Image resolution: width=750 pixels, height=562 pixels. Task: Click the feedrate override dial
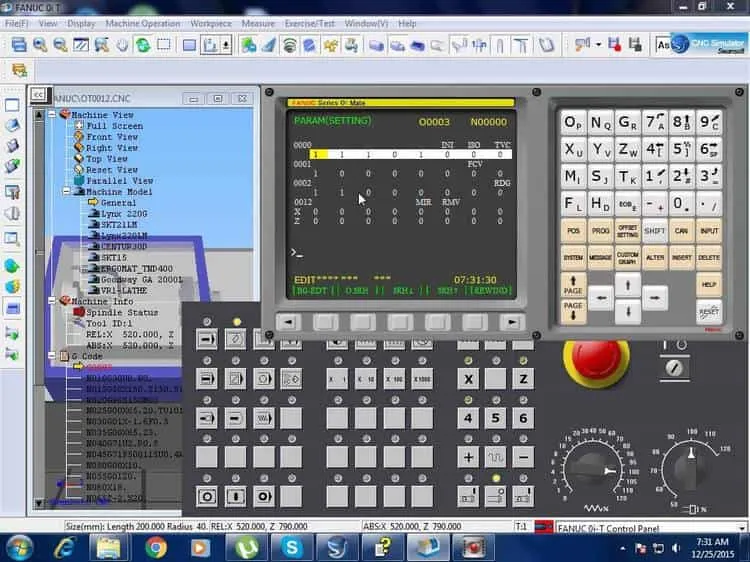(x=593, y=470)
